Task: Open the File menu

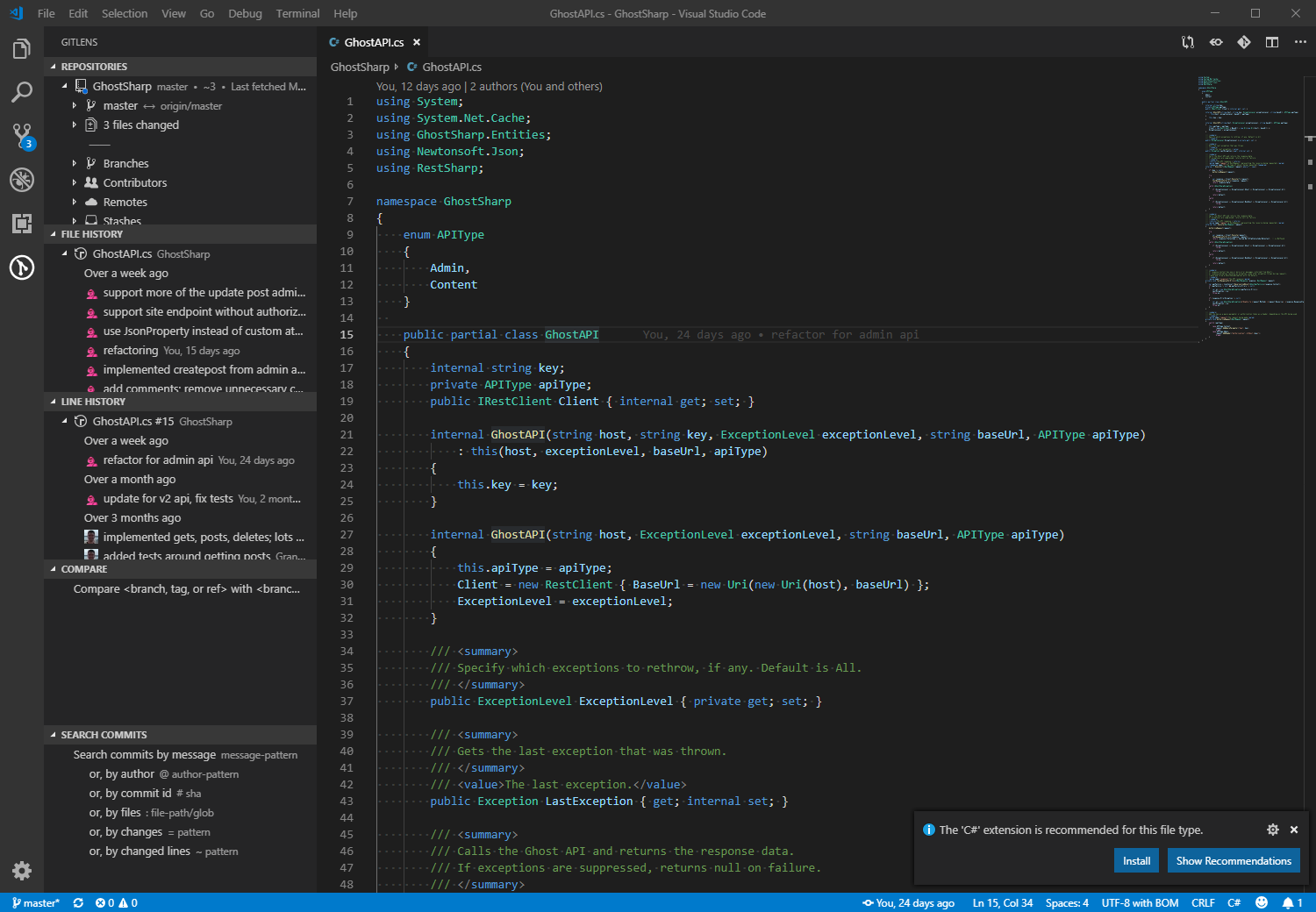Action: [46, 13]
